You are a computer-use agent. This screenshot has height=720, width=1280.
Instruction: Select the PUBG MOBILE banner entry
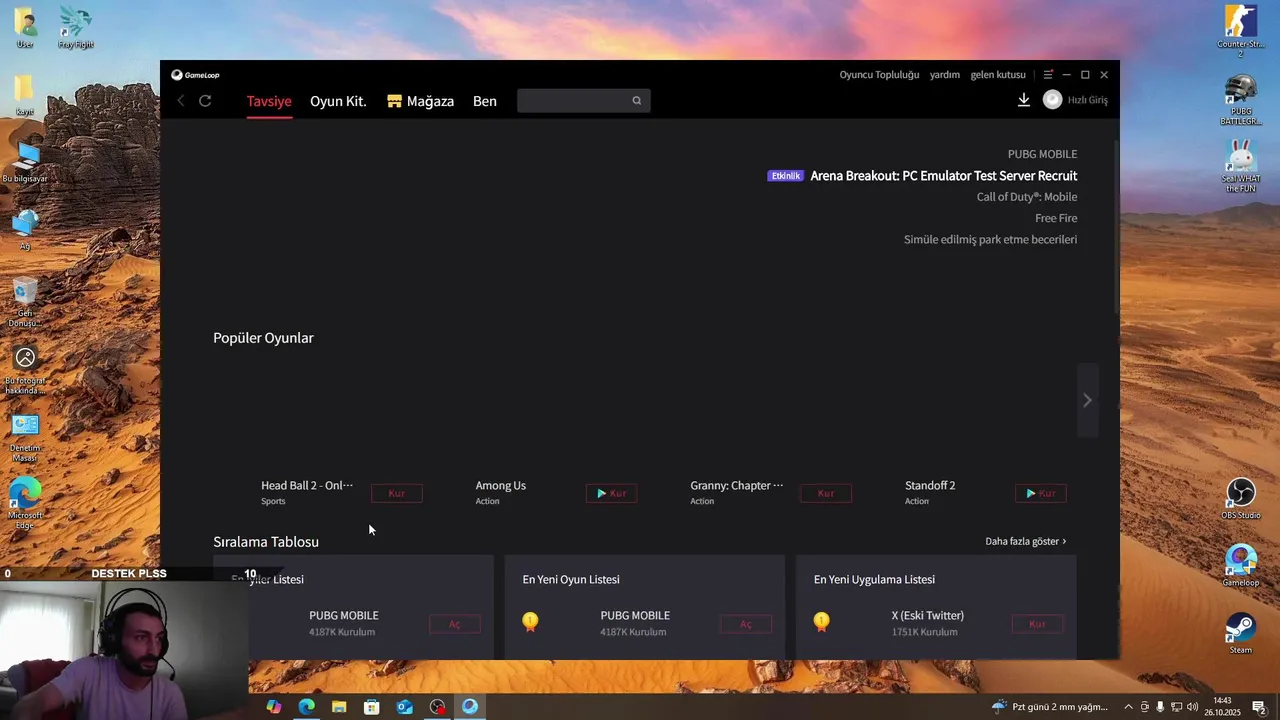click(1042, 154)
